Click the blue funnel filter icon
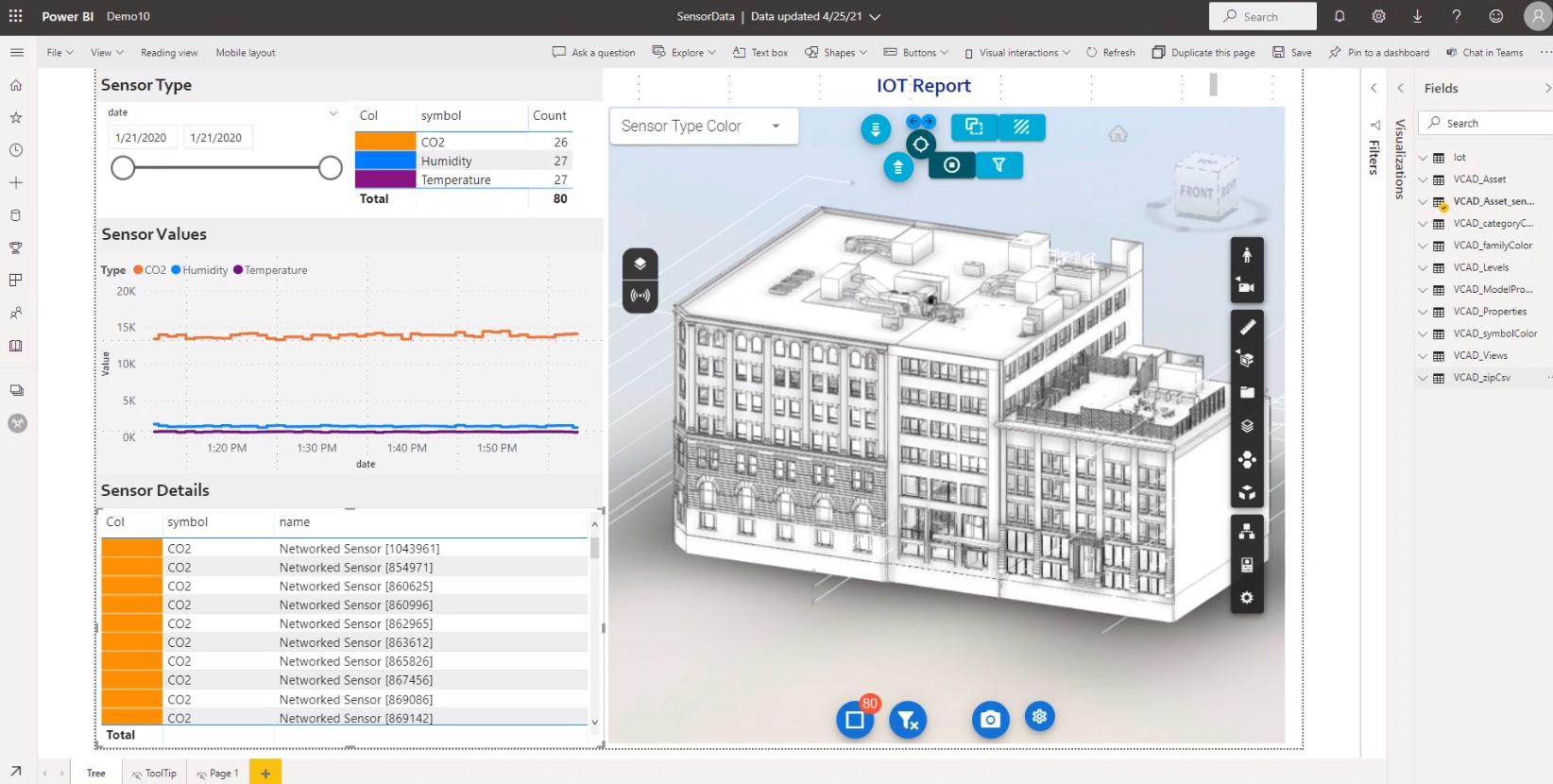 998,165
